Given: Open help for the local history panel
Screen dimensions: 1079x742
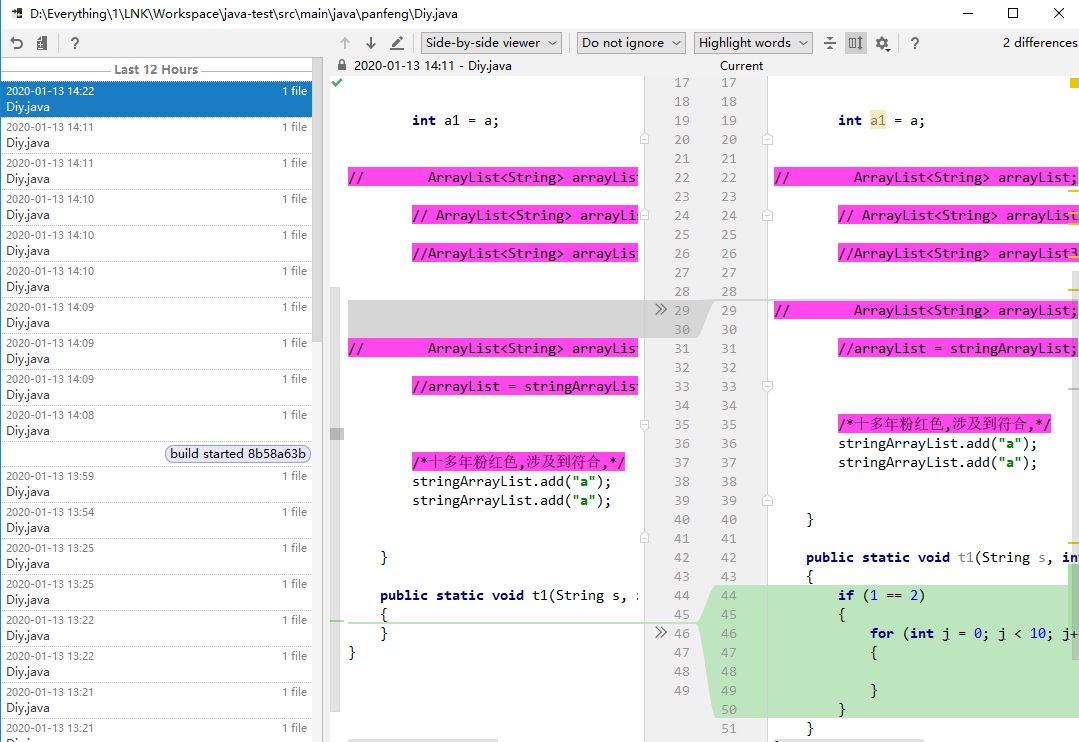Looking at the screenshot, I should coord(75,43).
